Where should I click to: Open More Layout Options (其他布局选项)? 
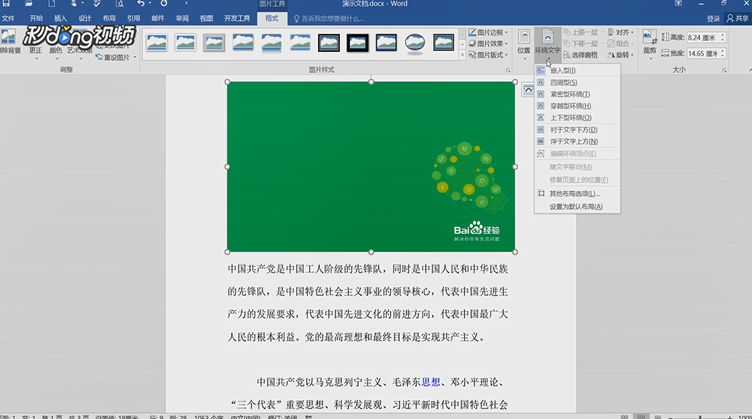577,194
